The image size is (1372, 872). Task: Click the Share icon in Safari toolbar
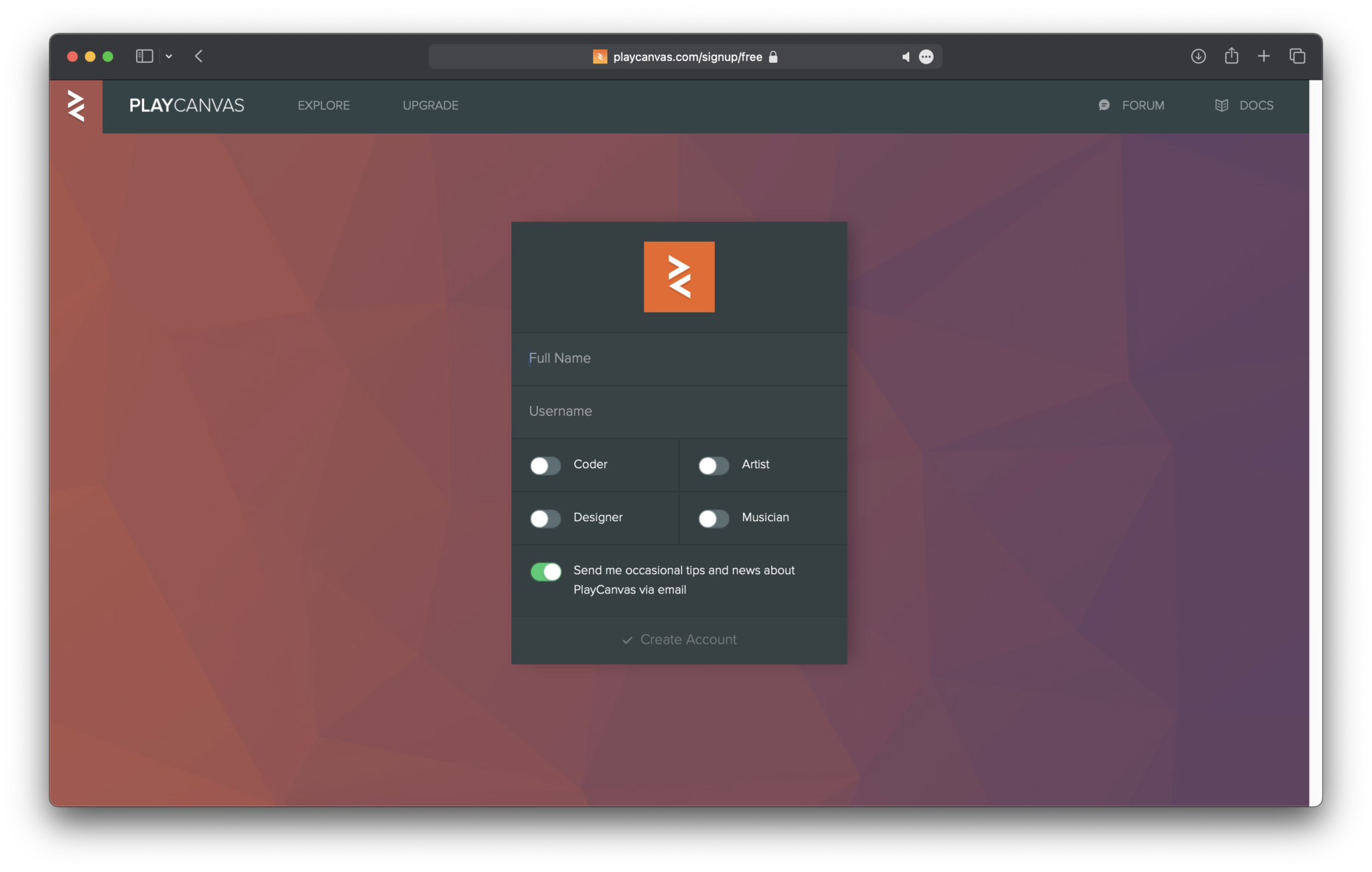pyautogui.click(x=1231, y=56)
